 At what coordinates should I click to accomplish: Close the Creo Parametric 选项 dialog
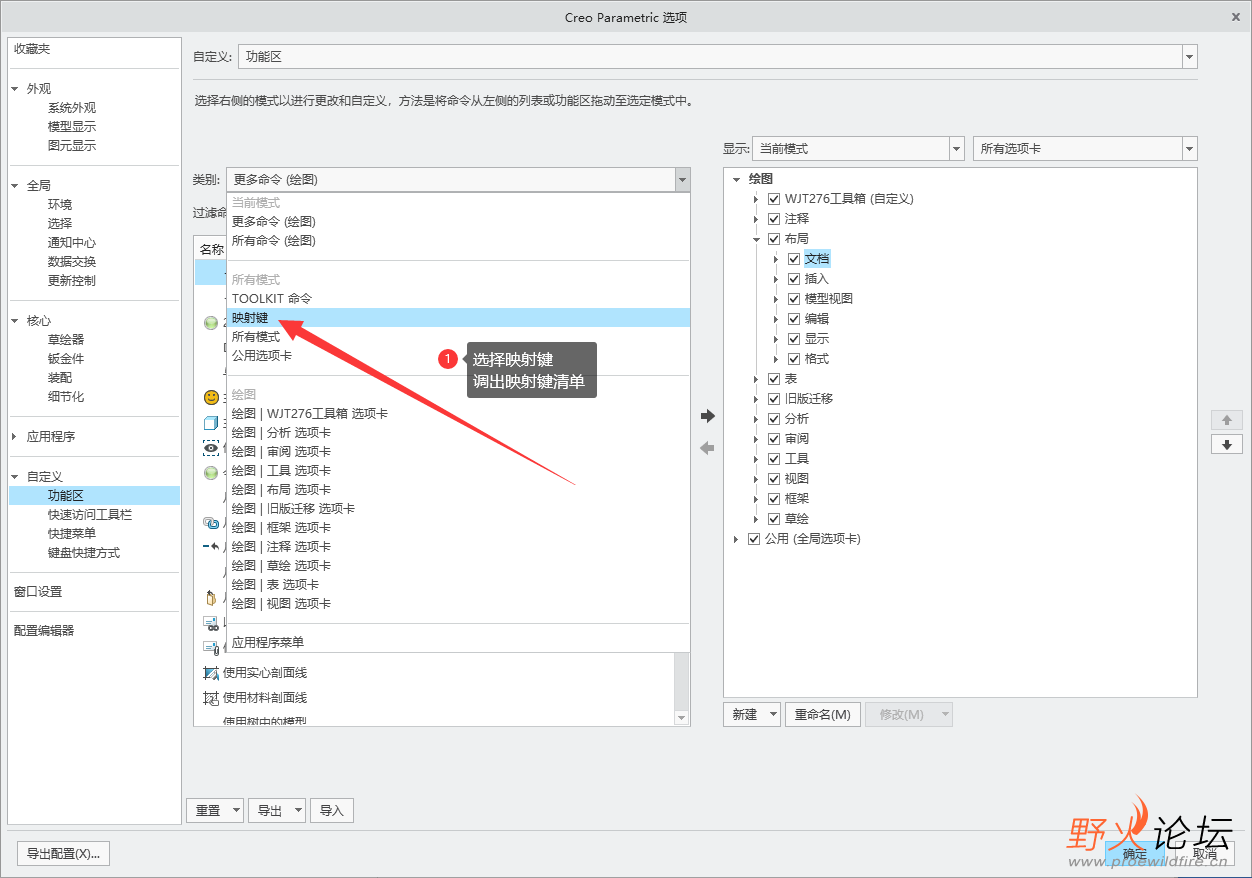[1236, 17]
